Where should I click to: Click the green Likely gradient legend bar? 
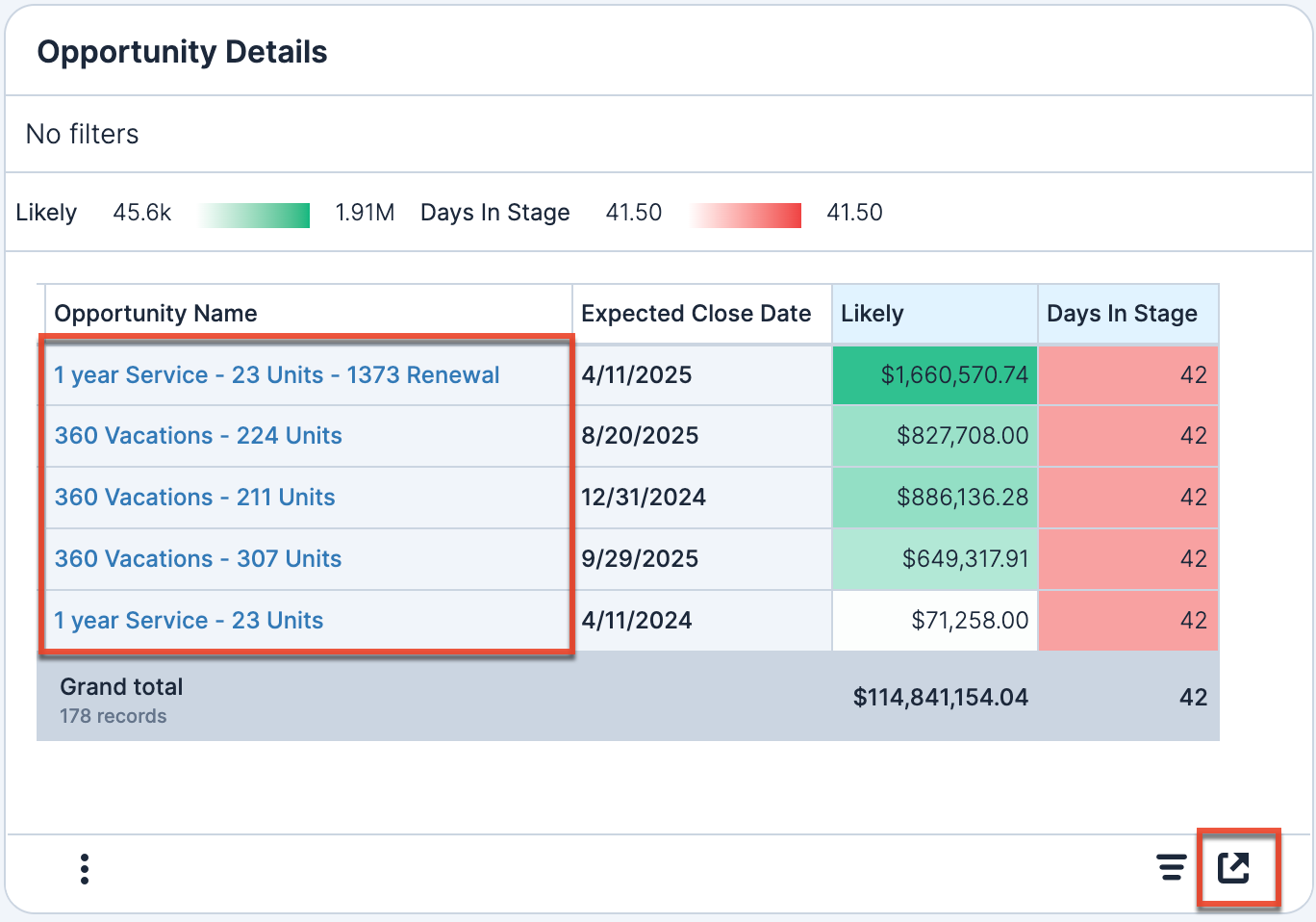[255, 215]
